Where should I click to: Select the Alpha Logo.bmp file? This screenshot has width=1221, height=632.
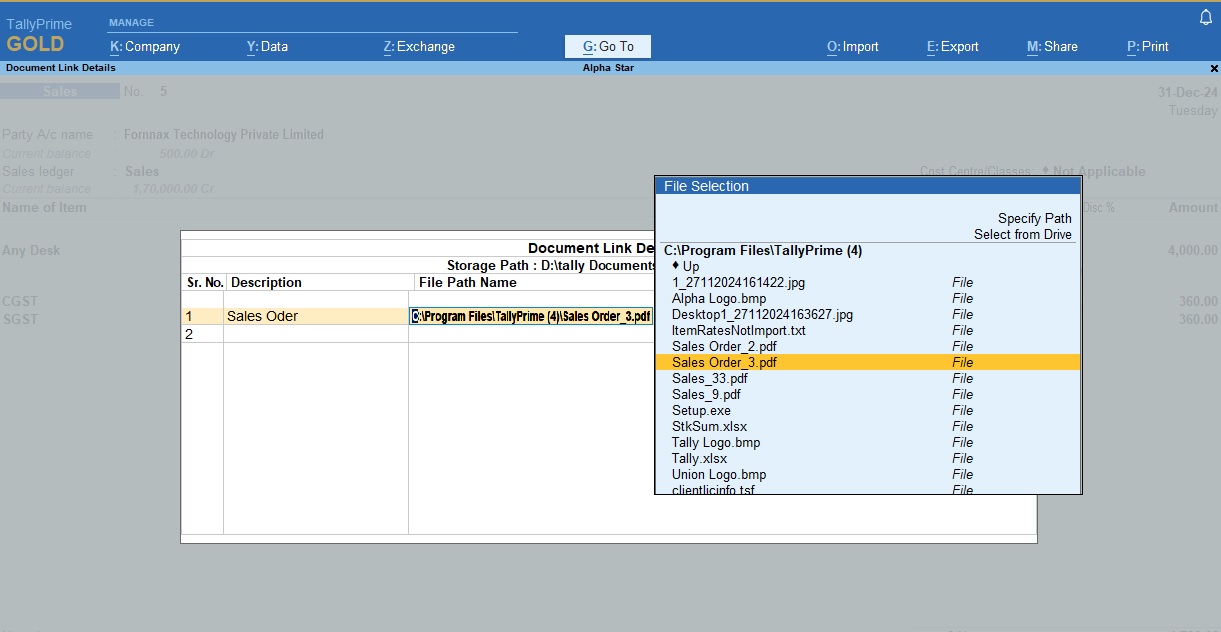pyautogui.click(x=719, y=299)
